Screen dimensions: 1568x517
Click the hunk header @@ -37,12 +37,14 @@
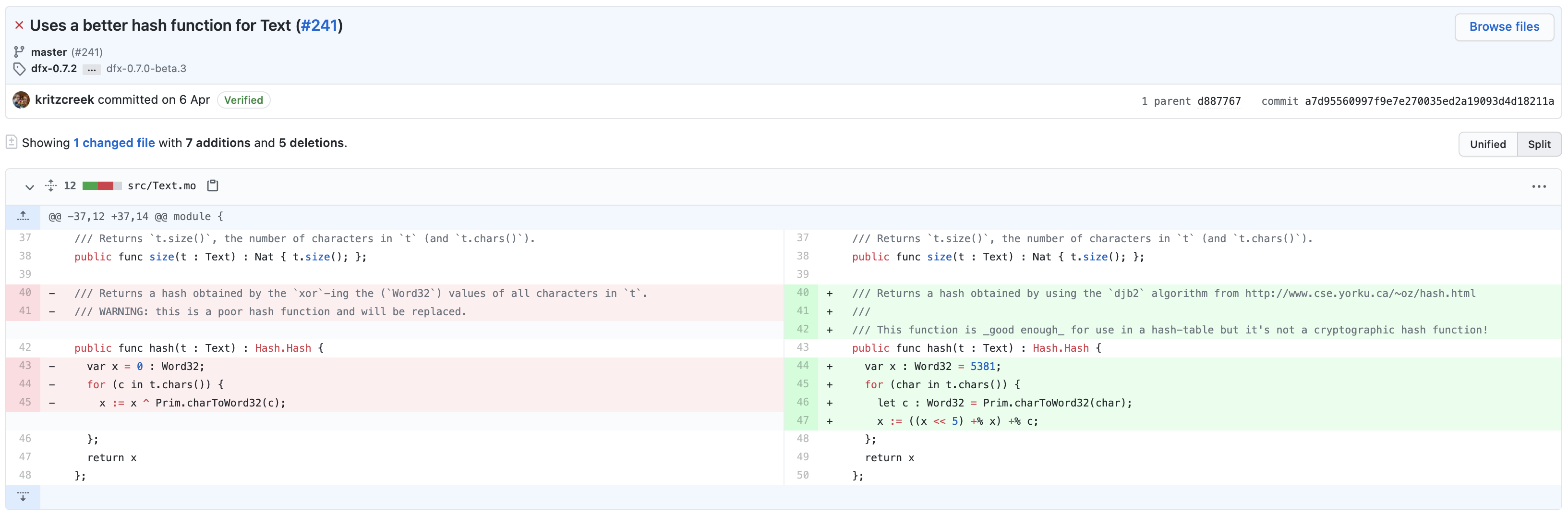coord(136,216)
